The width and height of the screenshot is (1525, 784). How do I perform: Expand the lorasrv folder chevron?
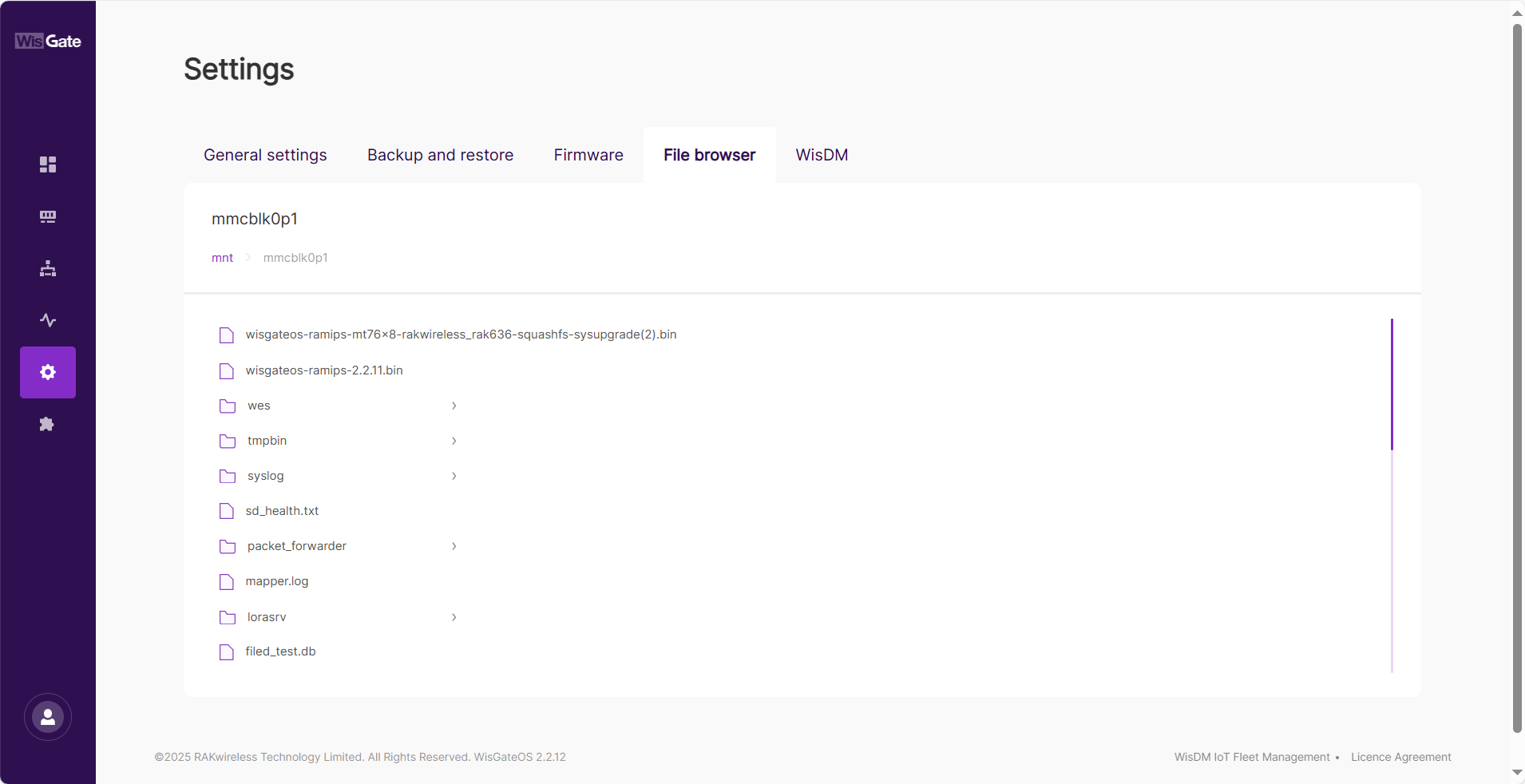click(x=454, y=617)
